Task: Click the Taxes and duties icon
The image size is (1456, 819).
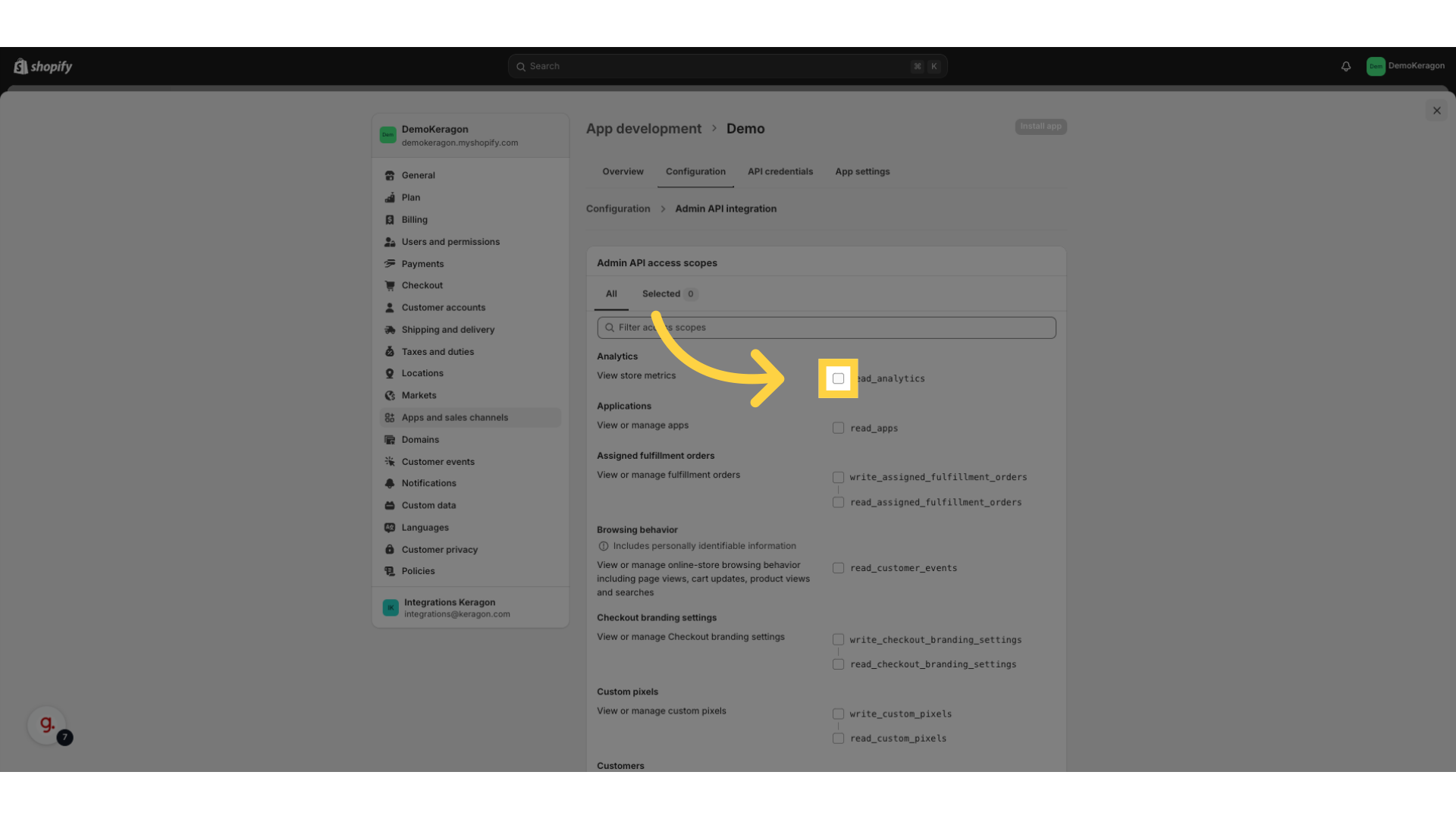Action: [x=390, y=352]
